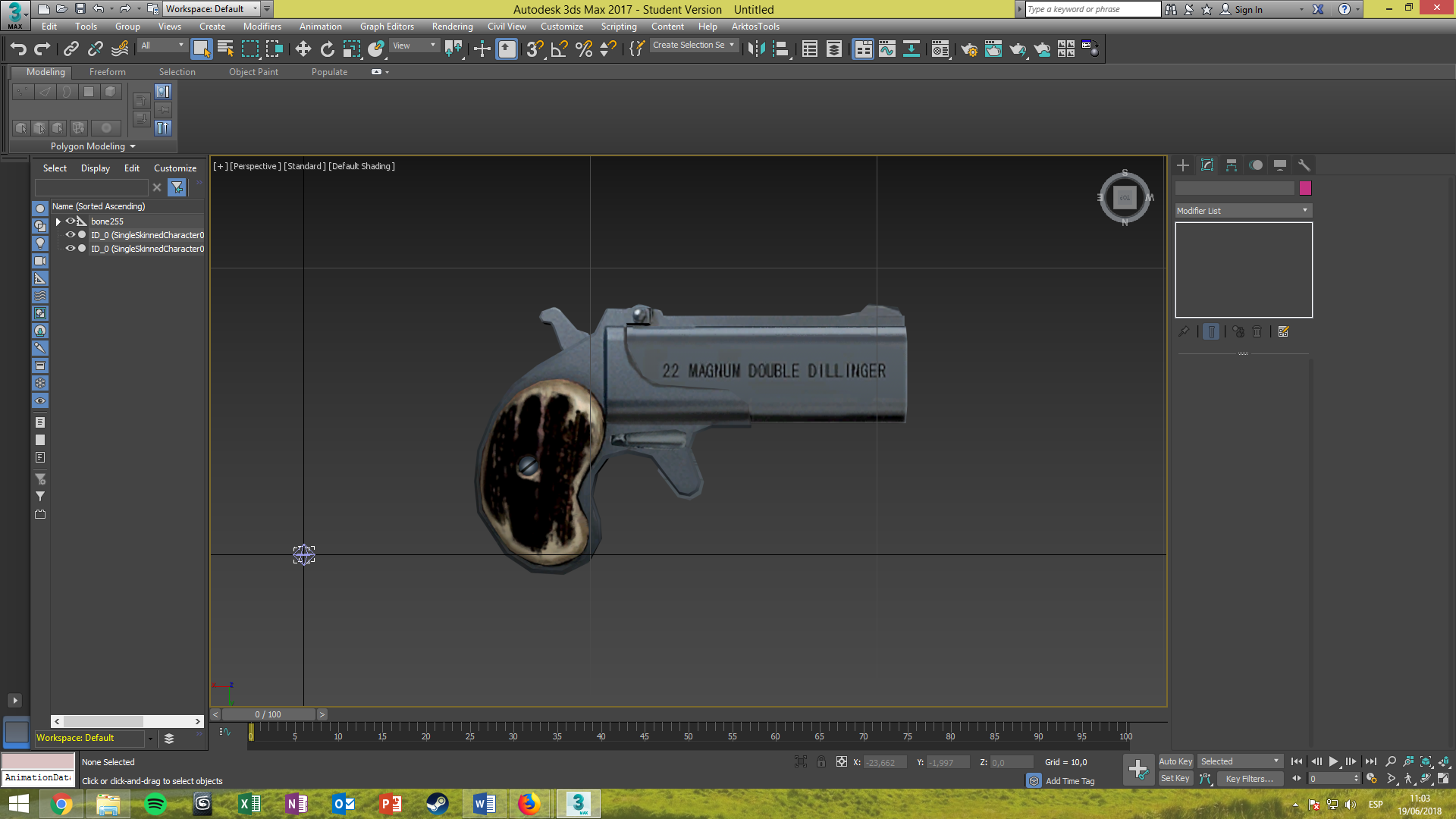Open the Manage Layers explorer
This screenshot has width=1456, height=819.
point(834,49)
